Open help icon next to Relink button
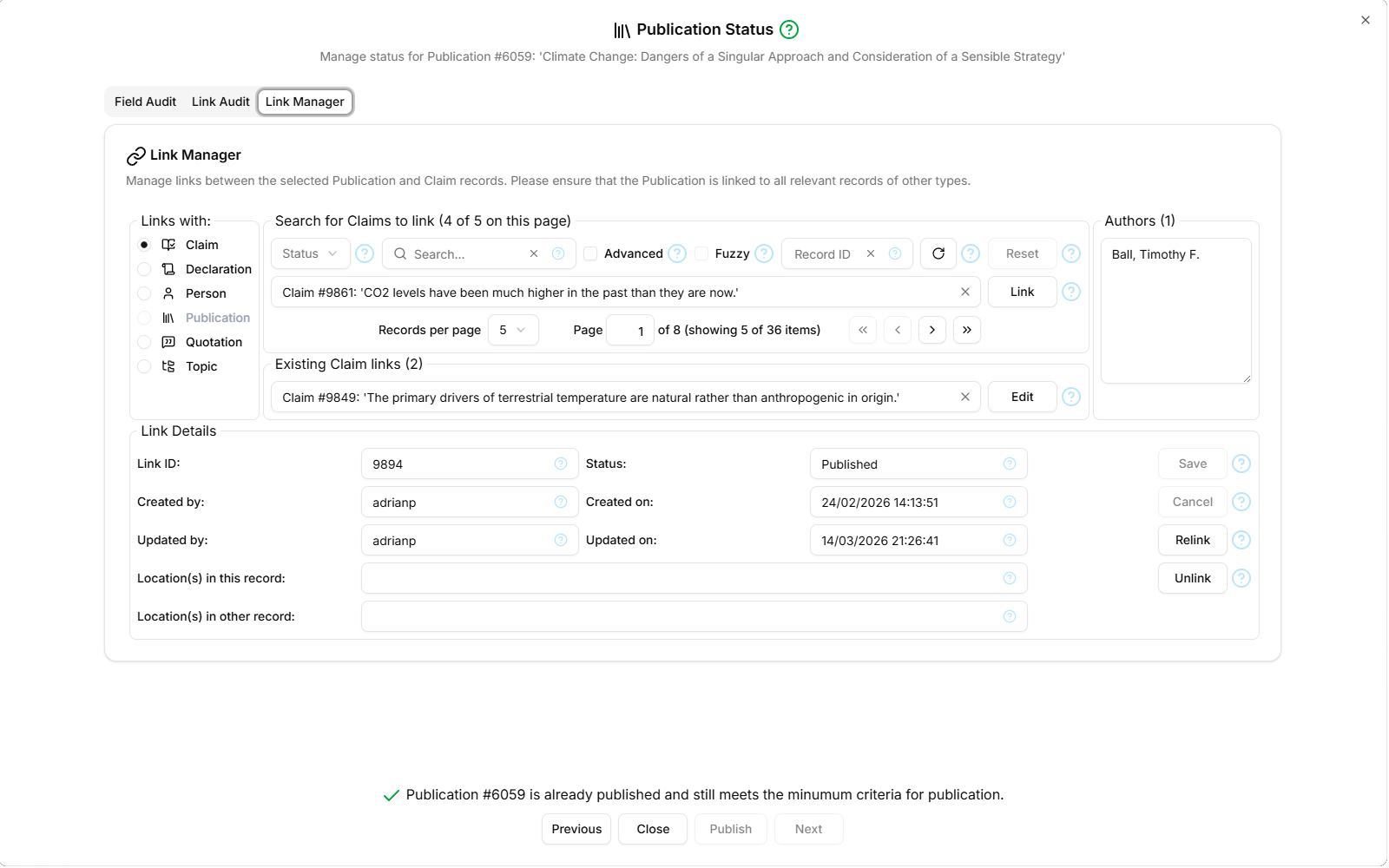1389x868 pixels. (x=1241, y=540)
